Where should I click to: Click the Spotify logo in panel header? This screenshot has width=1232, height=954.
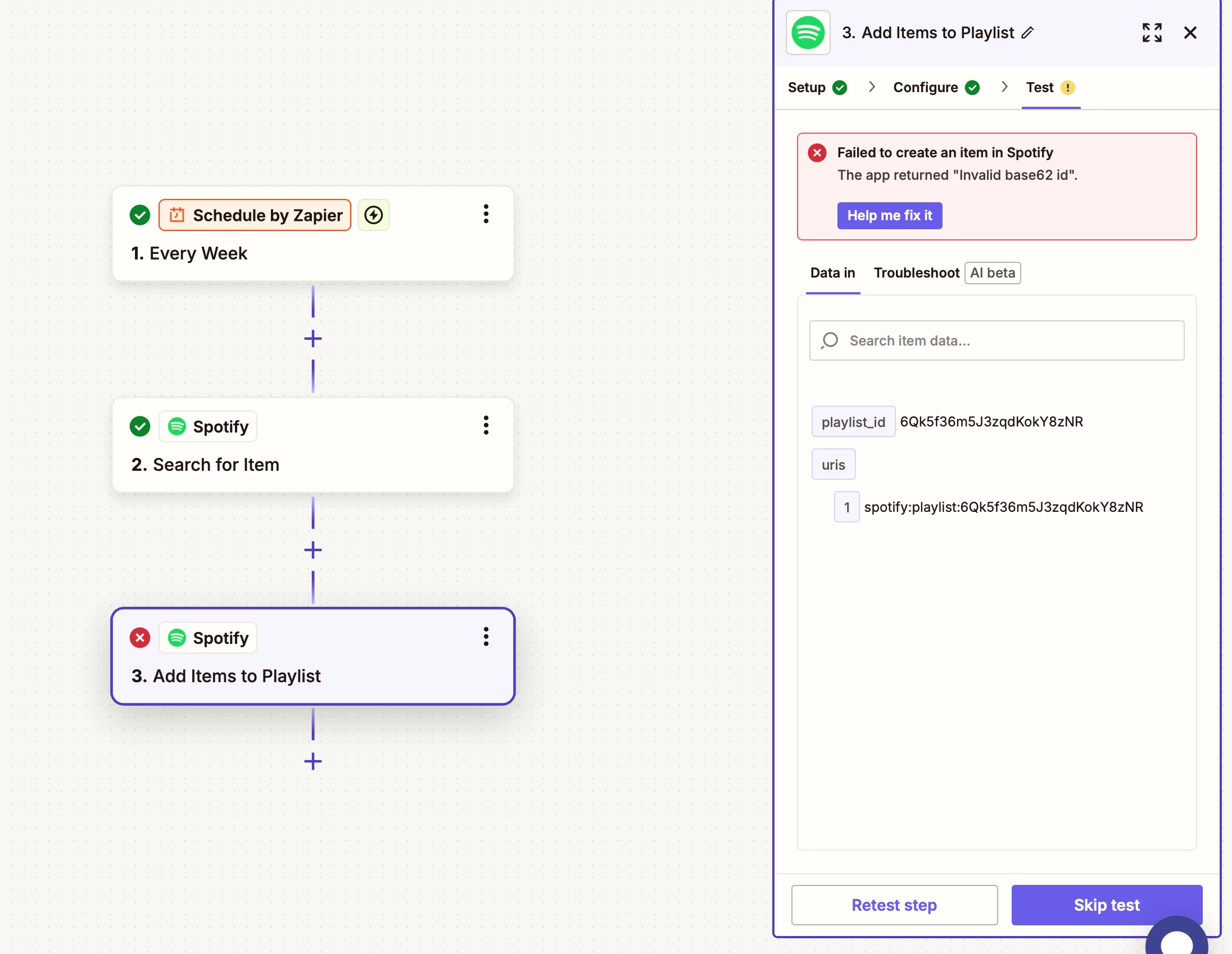point(808,33)
